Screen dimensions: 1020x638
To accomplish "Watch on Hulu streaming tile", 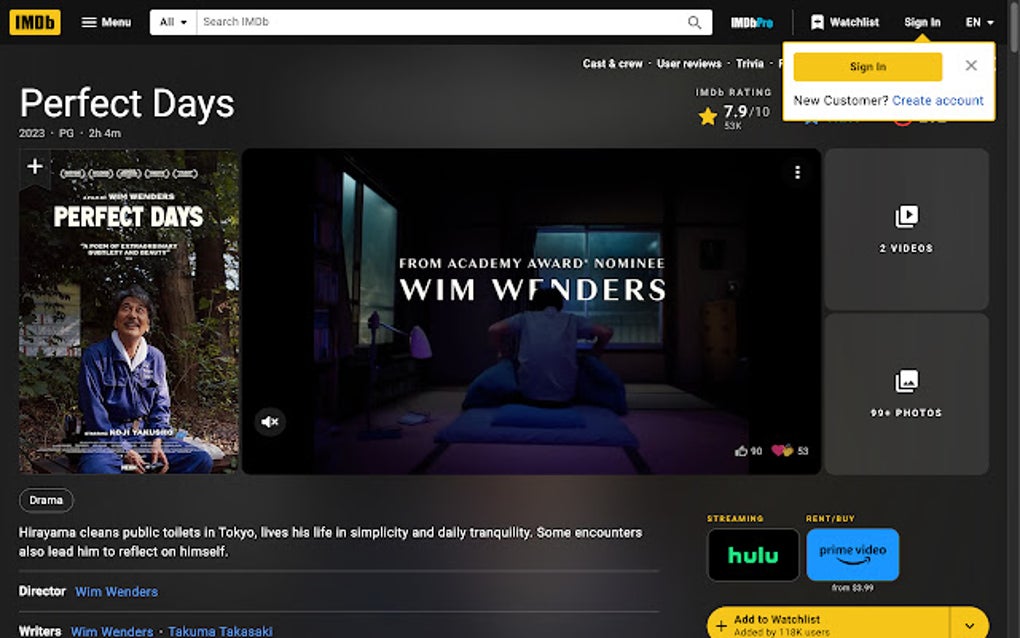I will 753,555.
